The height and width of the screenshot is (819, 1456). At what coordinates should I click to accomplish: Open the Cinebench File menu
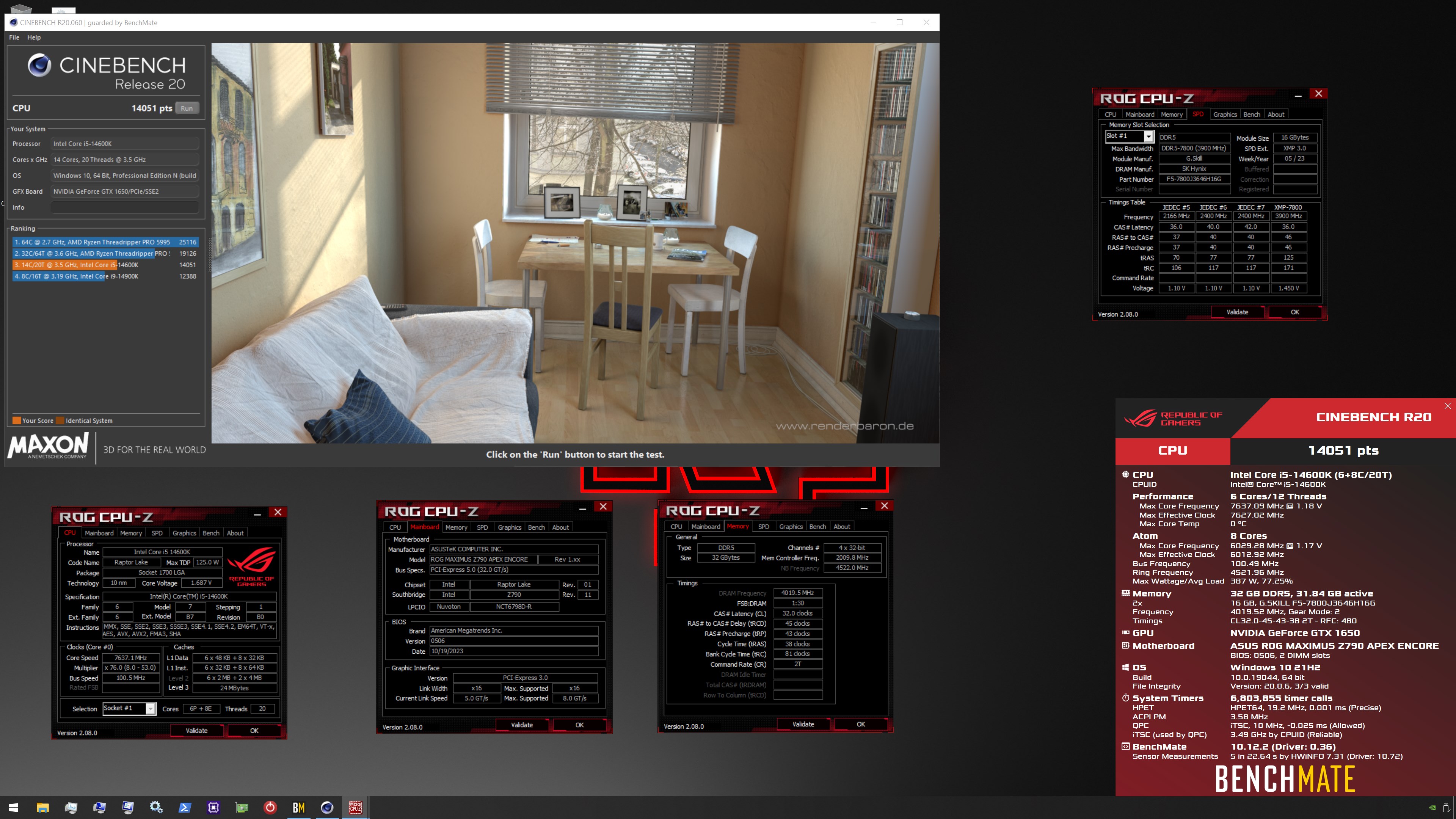[14, 37]
